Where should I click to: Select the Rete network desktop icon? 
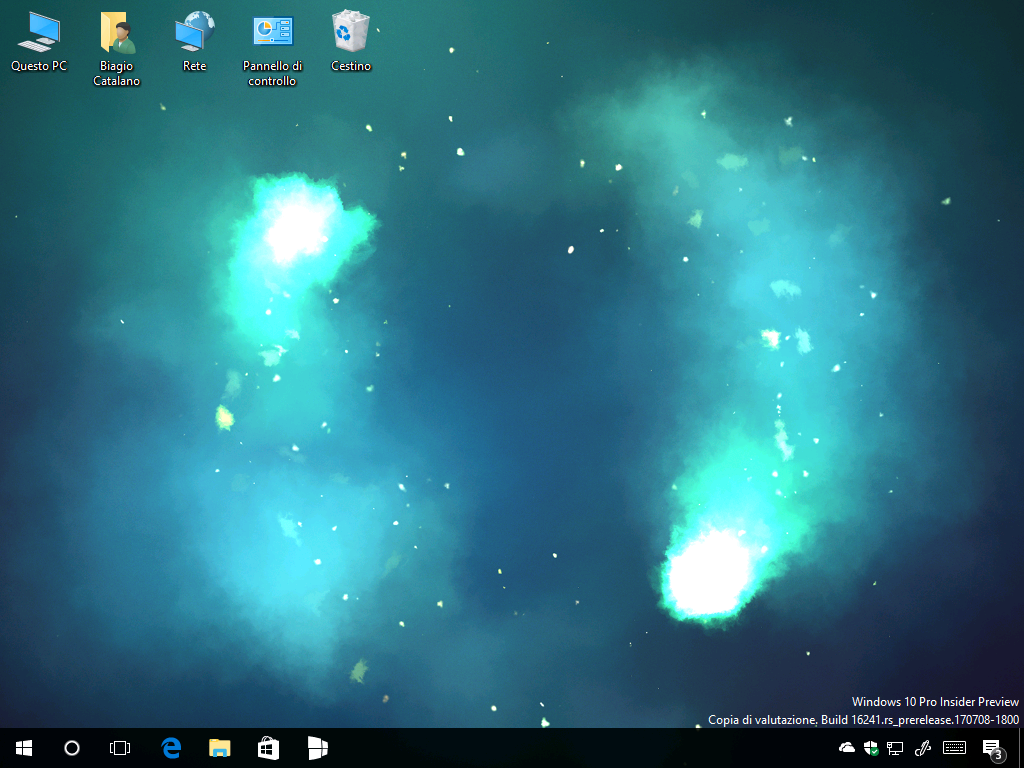[195, 41]
